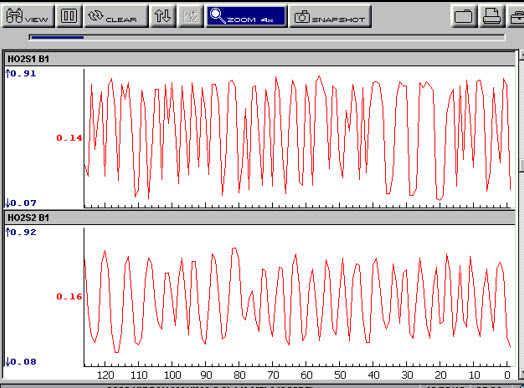Clear the recorded data with Clear button
Viewport: 524px width, 388px height.
tap(116, 16)
